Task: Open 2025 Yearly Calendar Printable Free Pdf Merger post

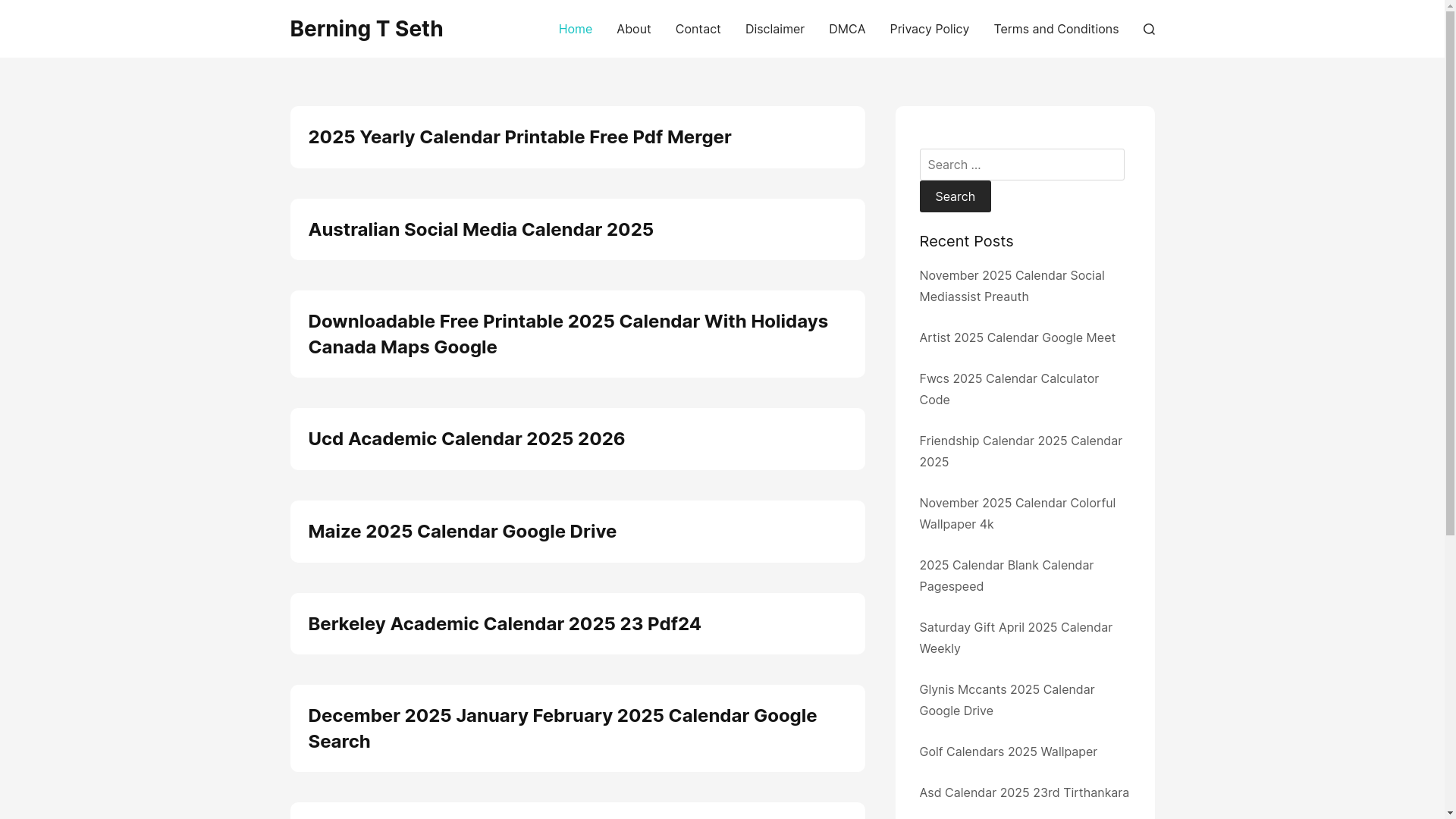Action: click(x=519, y=137)
